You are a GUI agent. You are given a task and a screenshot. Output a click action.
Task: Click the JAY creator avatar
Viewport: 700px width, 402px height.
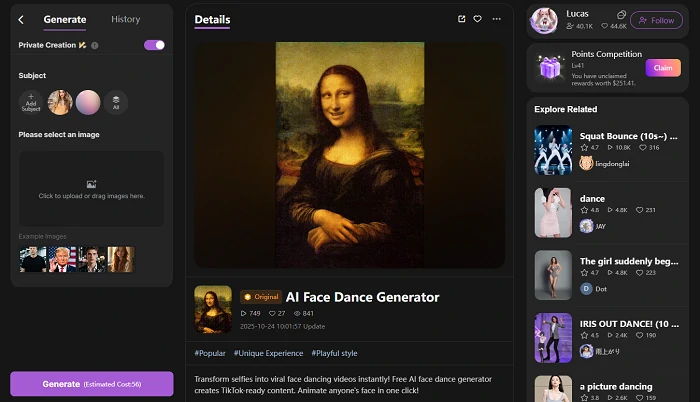tap(586, 226)
